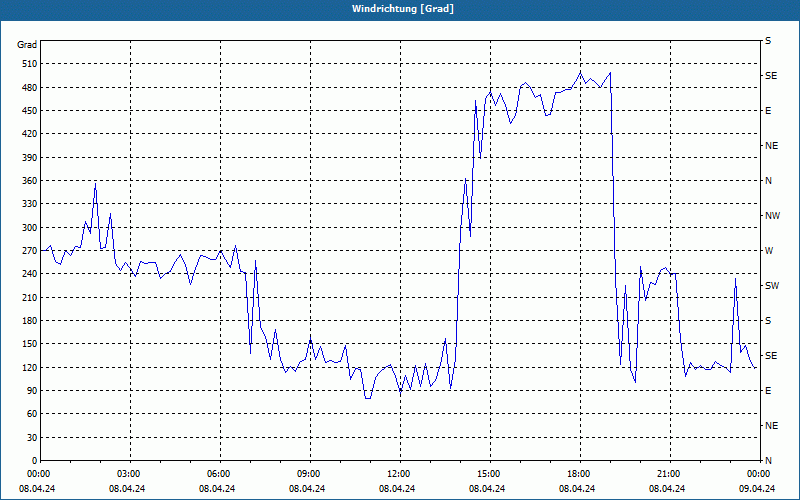
Task: Click the "Grad" unit label on the y-axis
Action: coord(27,45)
